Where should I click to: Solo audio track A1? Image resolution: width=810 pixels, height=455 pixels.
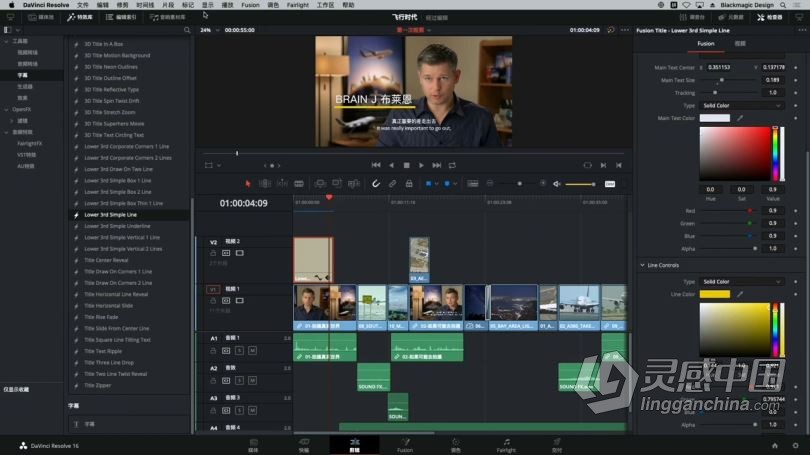click(x=239, y=351)
